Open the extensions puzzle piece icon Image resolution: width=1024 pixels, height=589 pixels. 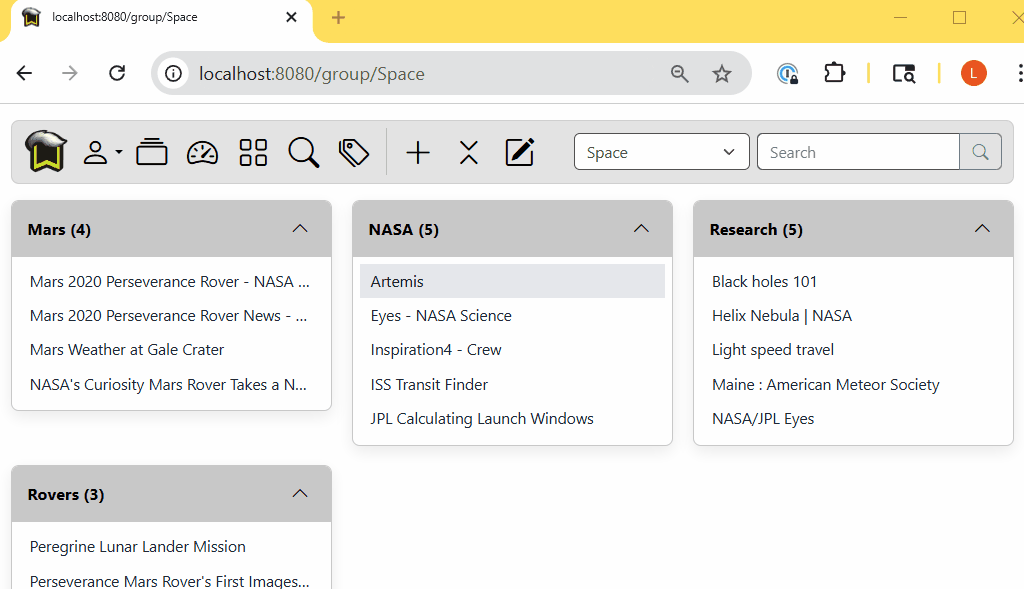pos(835,73)
